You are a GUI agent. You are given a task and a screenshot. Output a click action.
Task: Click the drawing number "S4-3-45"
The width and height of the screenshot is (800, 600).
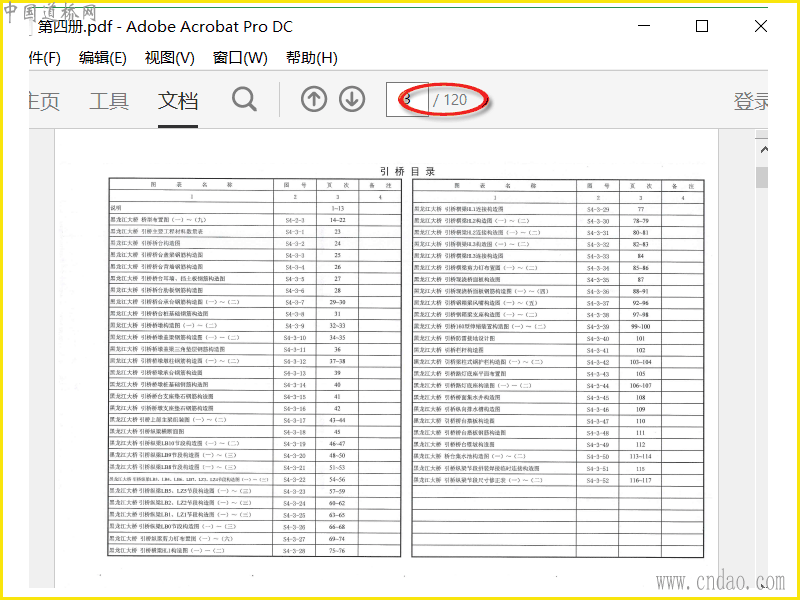tap(598, 397)
